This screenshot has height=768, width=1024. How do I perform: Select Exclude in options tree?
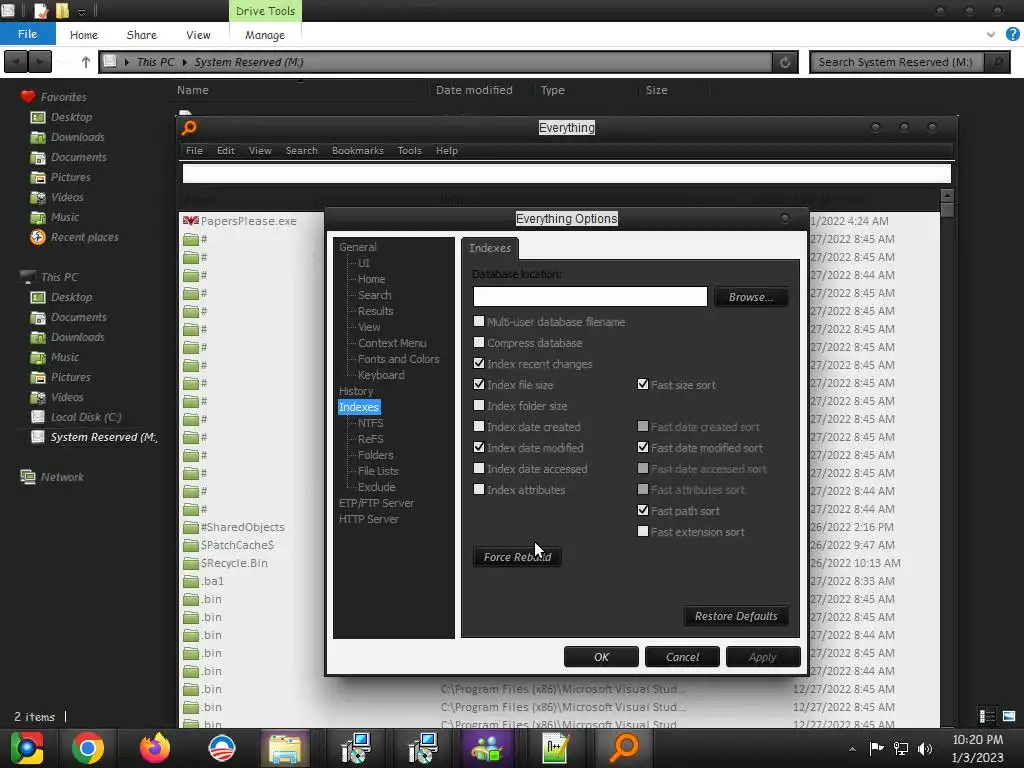coord(376,487)
